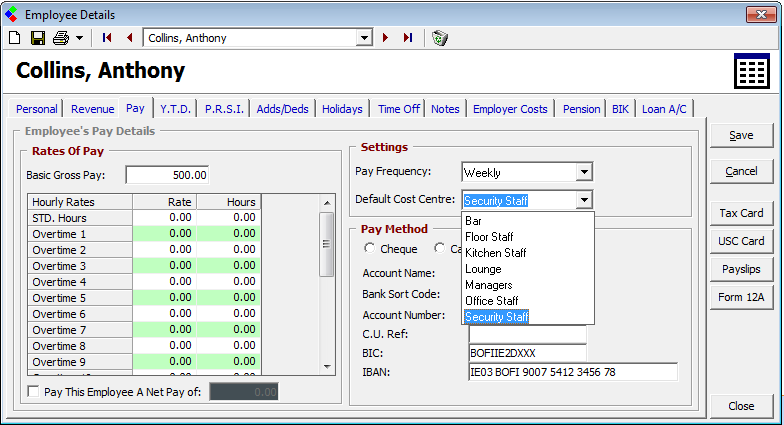This screenshot has height=425, width=784.
Task: Open the employee name selector dropdown
Action: point(364,38)
